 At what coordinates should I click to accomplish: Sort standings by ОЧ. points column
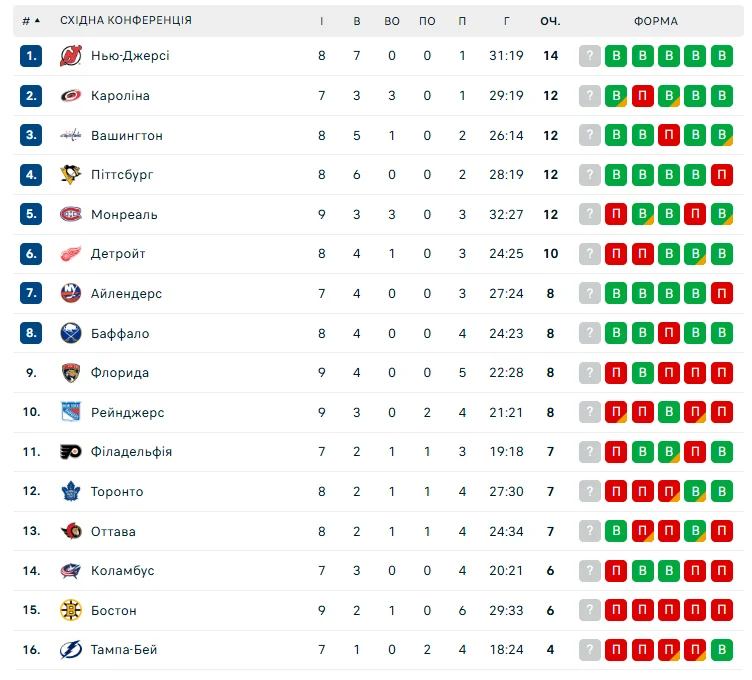tap(550, 21)
